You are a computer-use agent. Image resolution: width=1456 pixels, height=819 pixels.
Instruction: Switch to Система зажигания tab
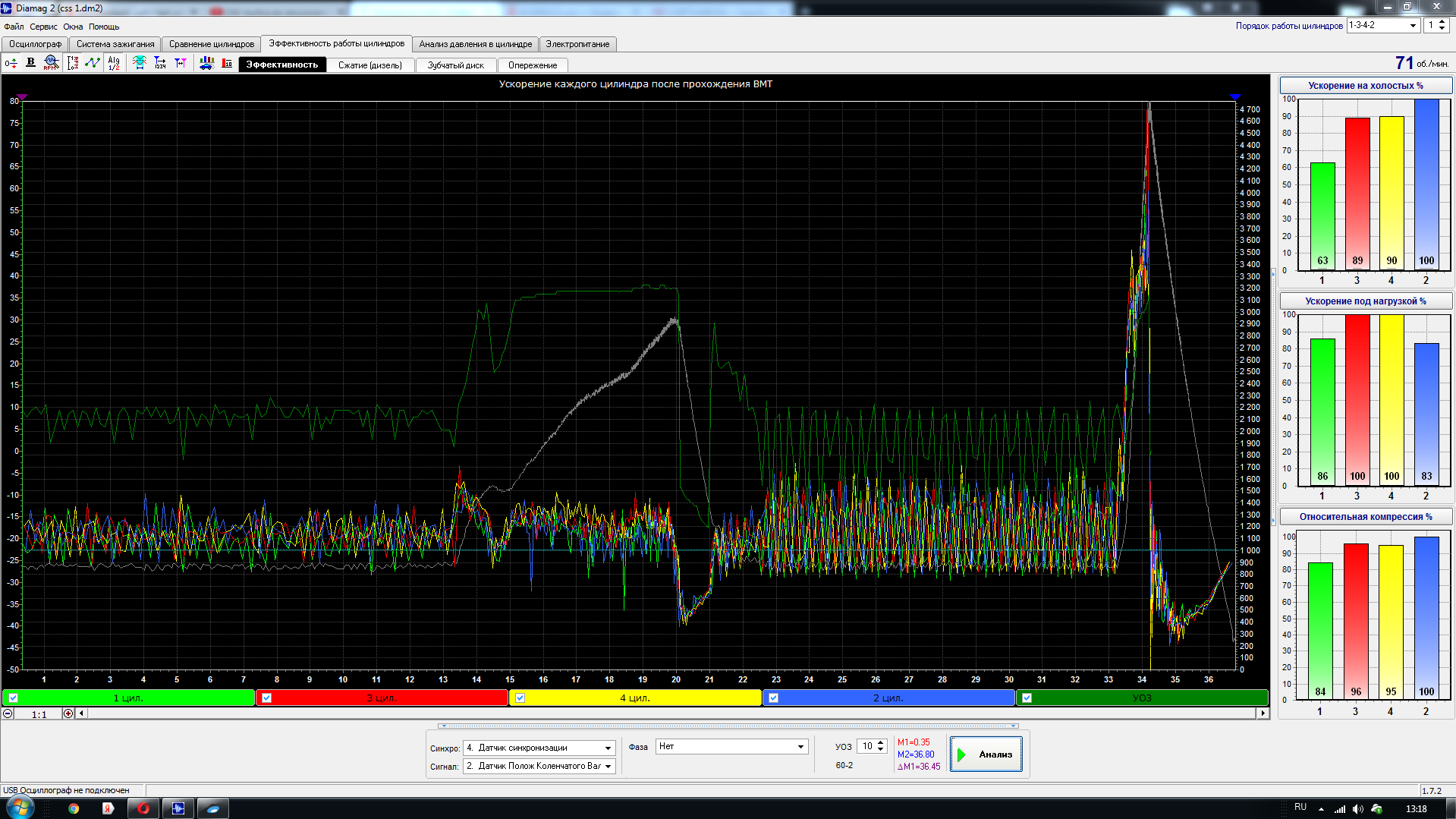[x=115, y=44]
